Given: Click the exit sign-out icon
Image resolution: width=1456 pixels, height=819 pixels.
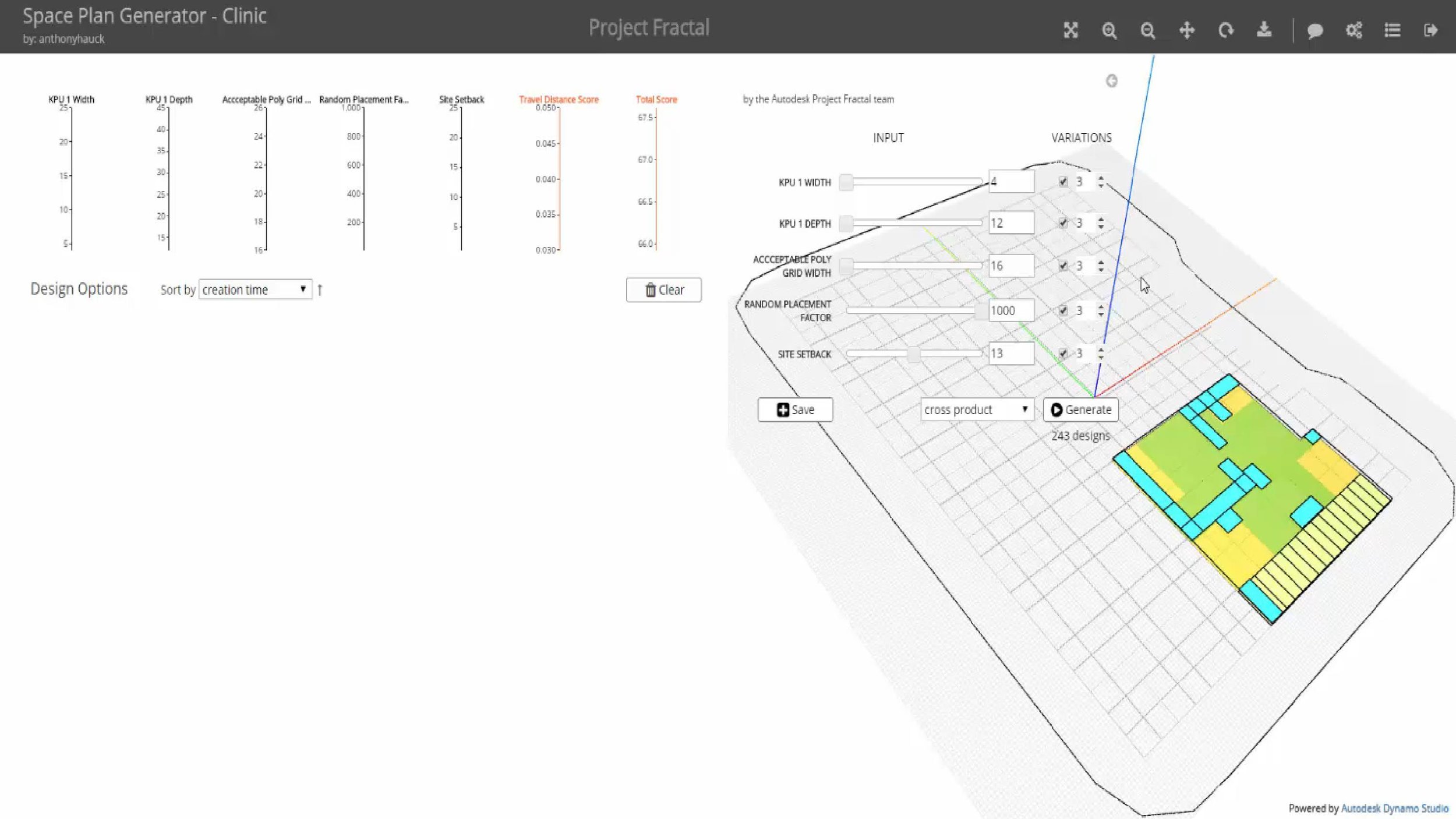Looking at the screenshot, I should click(1430, 30).
